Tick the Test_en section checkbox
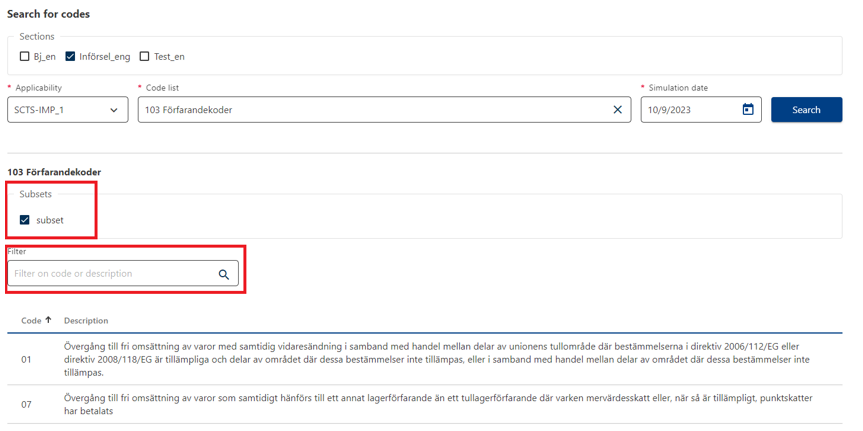Image resolution: width=863 pixels, height=431 pixels. pyautogui.click(x=144, y=57)
